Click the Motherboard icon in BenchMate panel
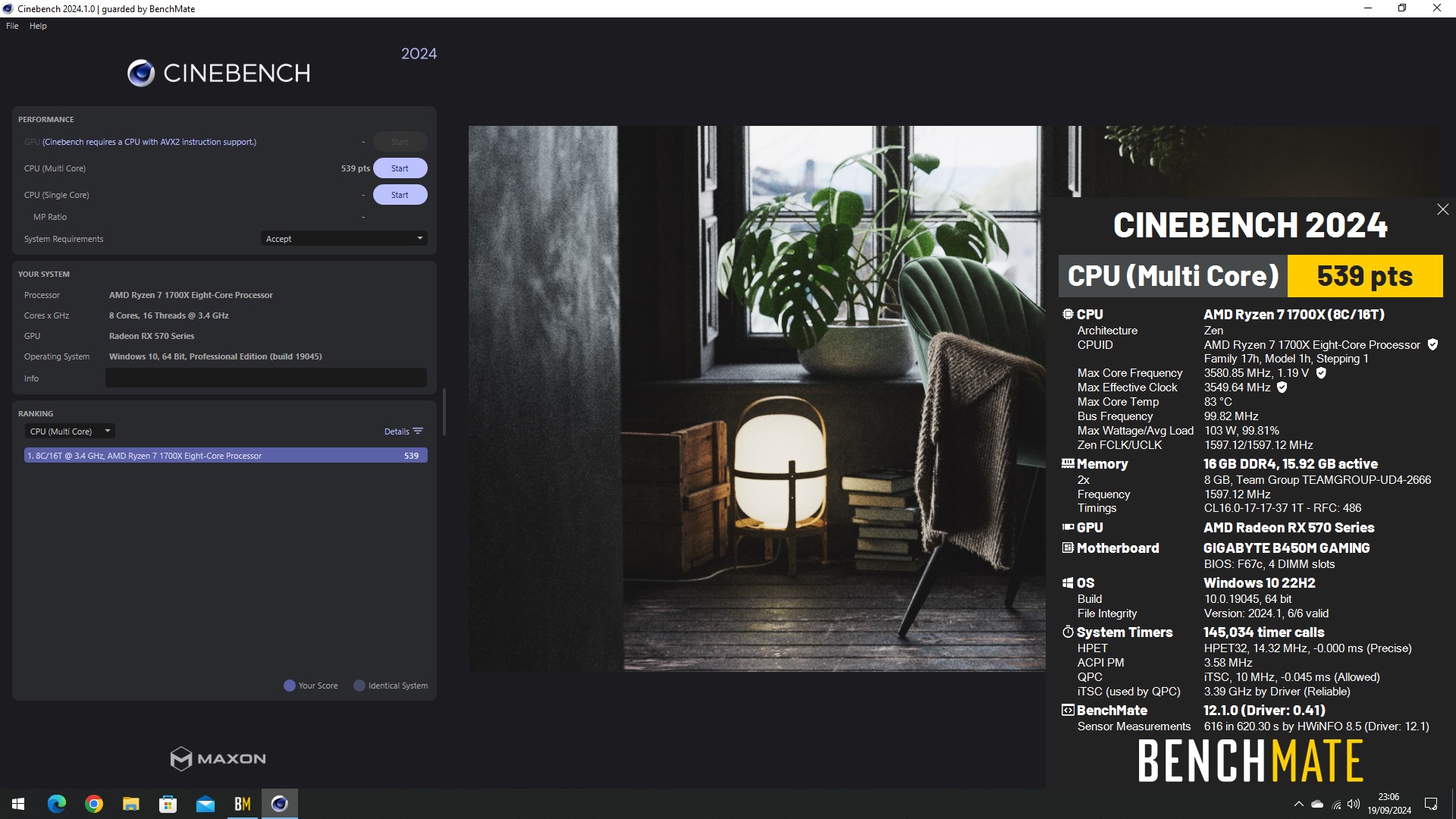 [1068, 548]
